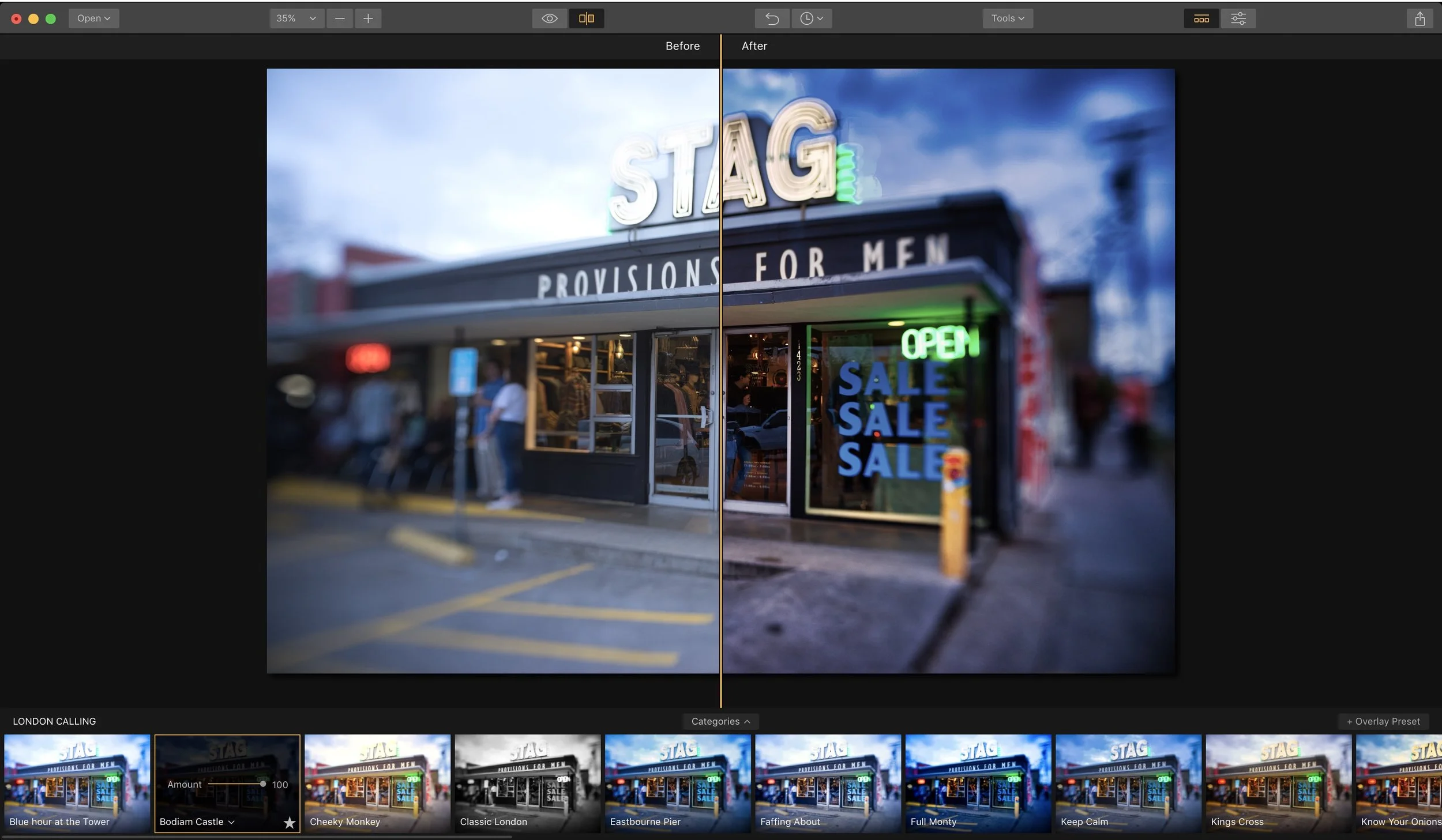Apply the Keep Calm preset

1128,783
